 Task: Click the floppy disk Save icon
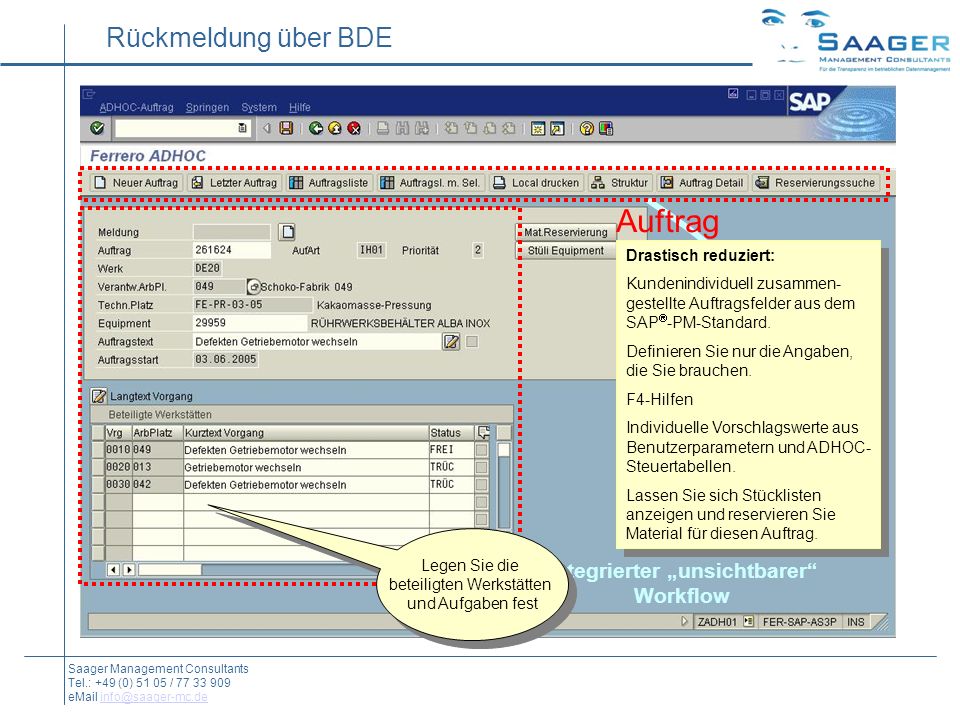pos(286,128)
